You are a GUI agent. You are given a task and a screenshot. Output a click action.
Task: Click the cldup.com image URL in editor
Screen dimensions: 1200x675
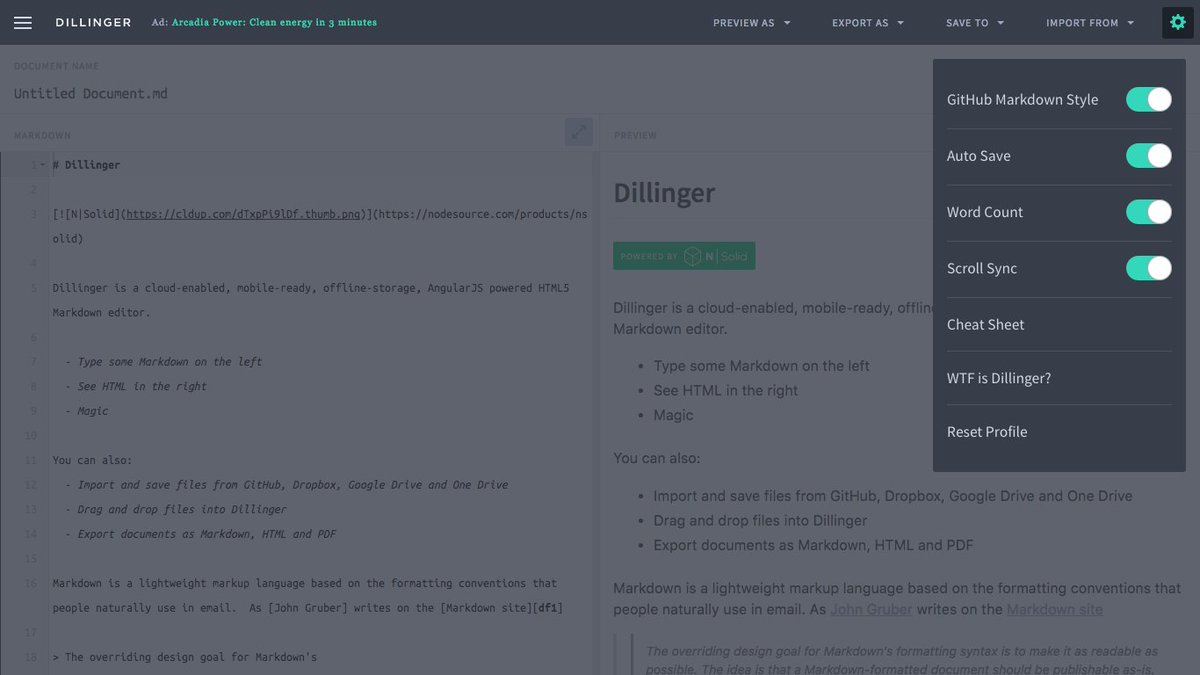(243, 214)
